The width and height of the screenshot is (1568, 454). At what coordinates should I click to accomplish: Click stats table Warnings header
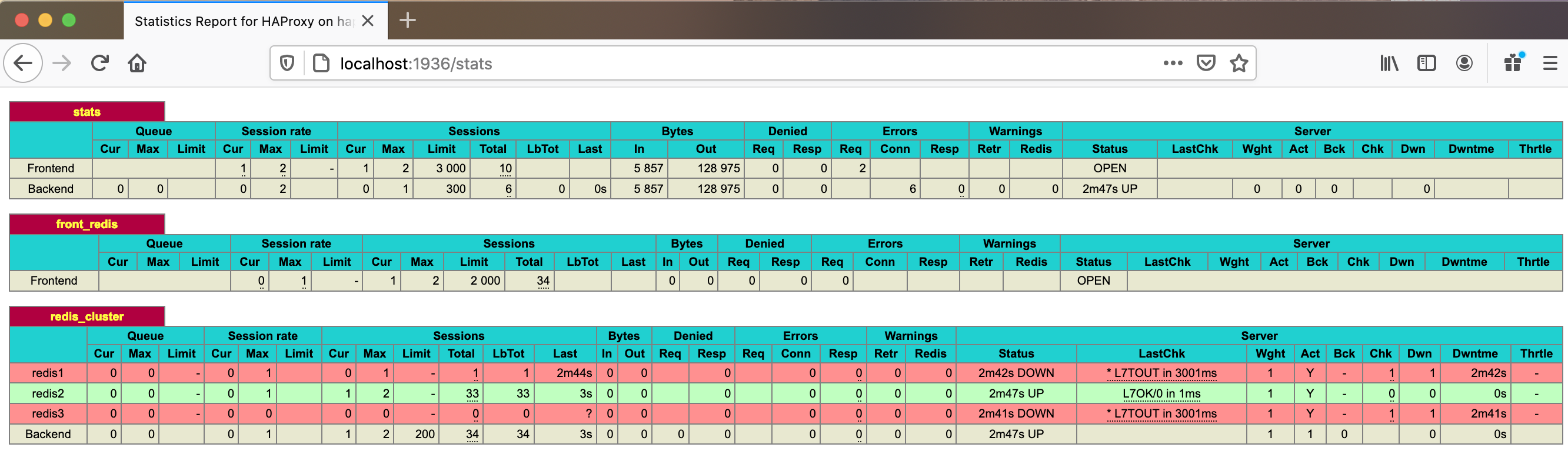click(x=1016, y=132)
